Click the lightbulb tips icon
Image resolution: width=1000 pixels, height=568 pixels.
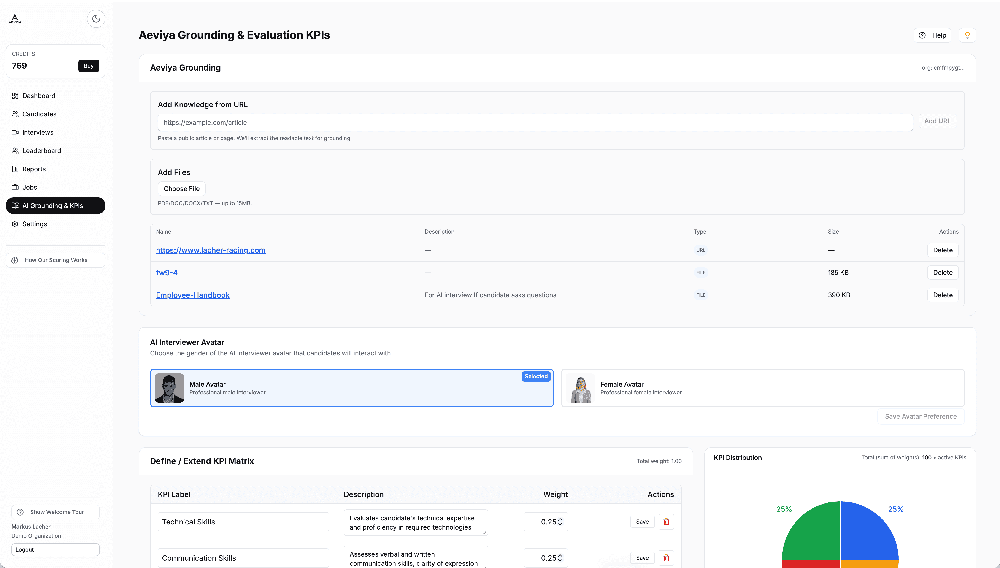tap(967, 36)
